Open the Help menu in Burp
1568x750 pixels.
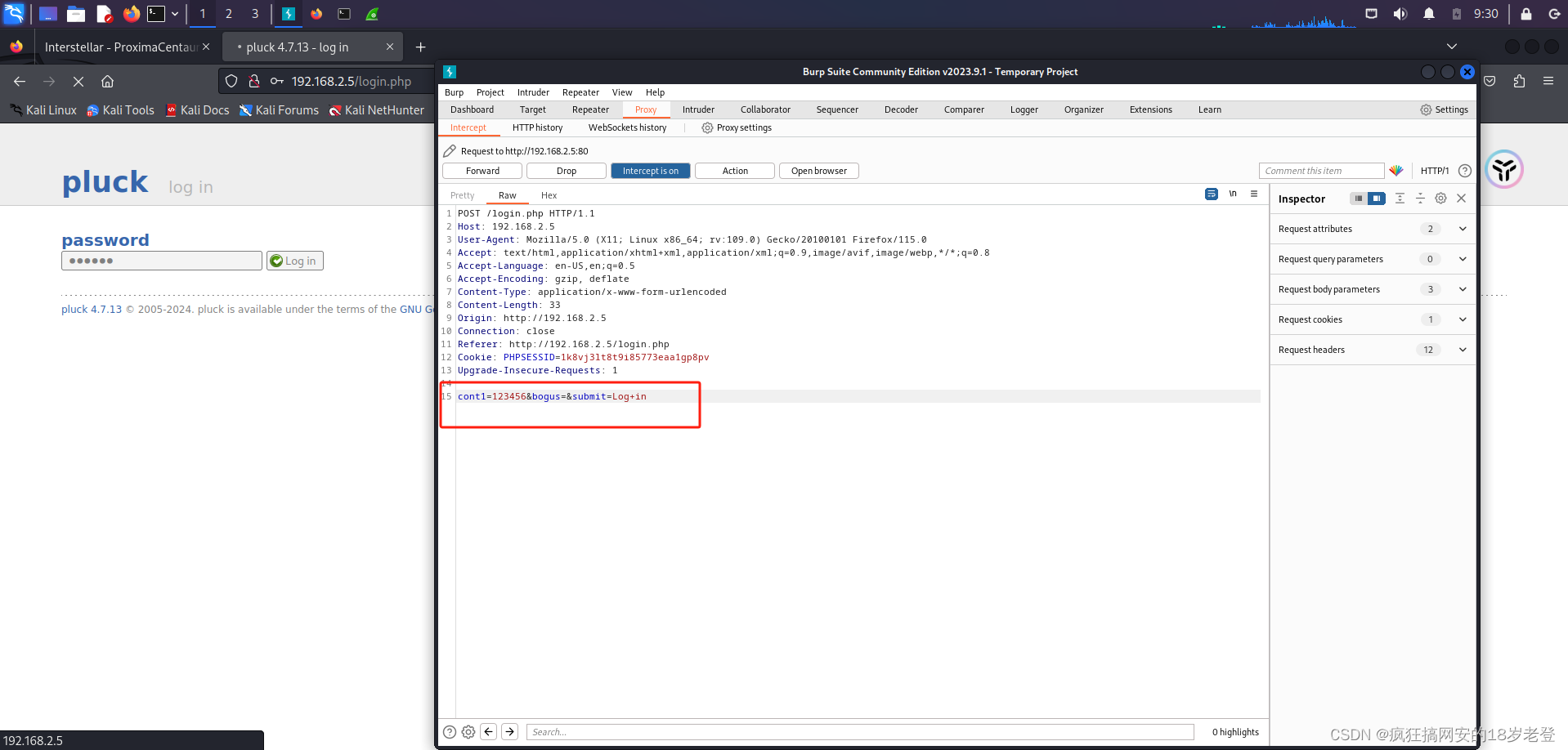655,92
